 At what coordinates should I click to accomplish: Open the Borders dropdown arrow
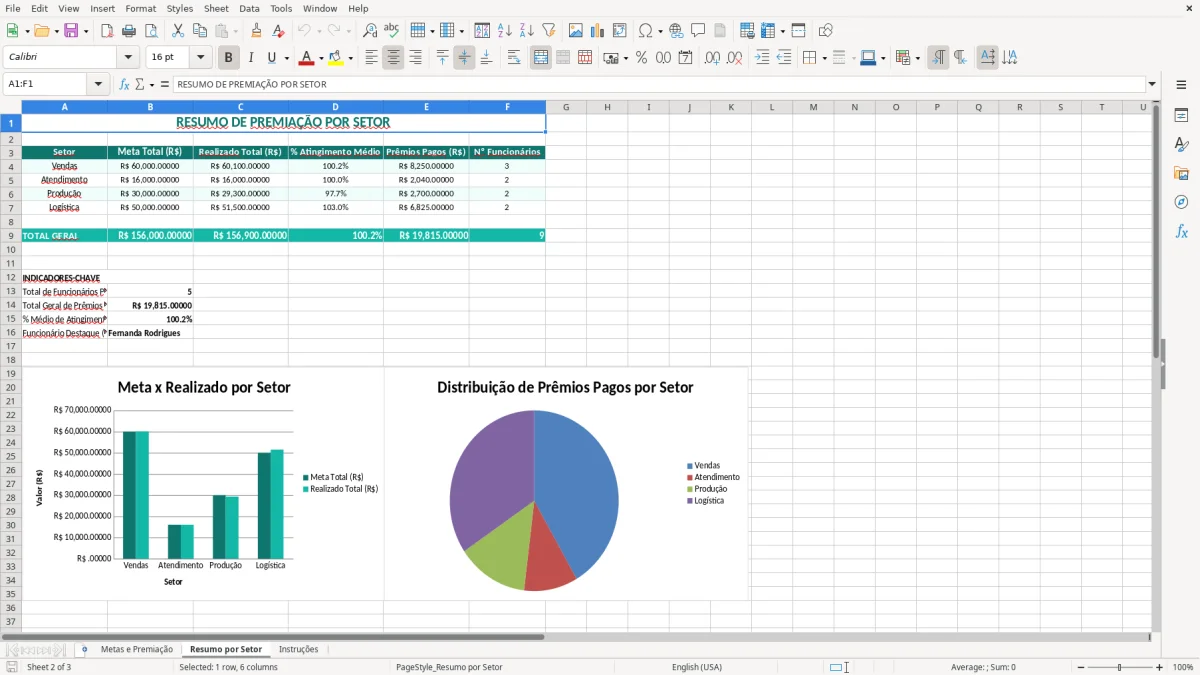click(825, 58)
